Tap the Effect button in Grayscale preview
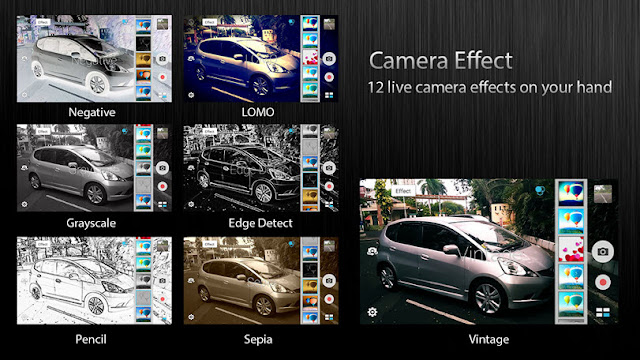The height and width of the screenshot is (360, 640). tap(43, 131)
